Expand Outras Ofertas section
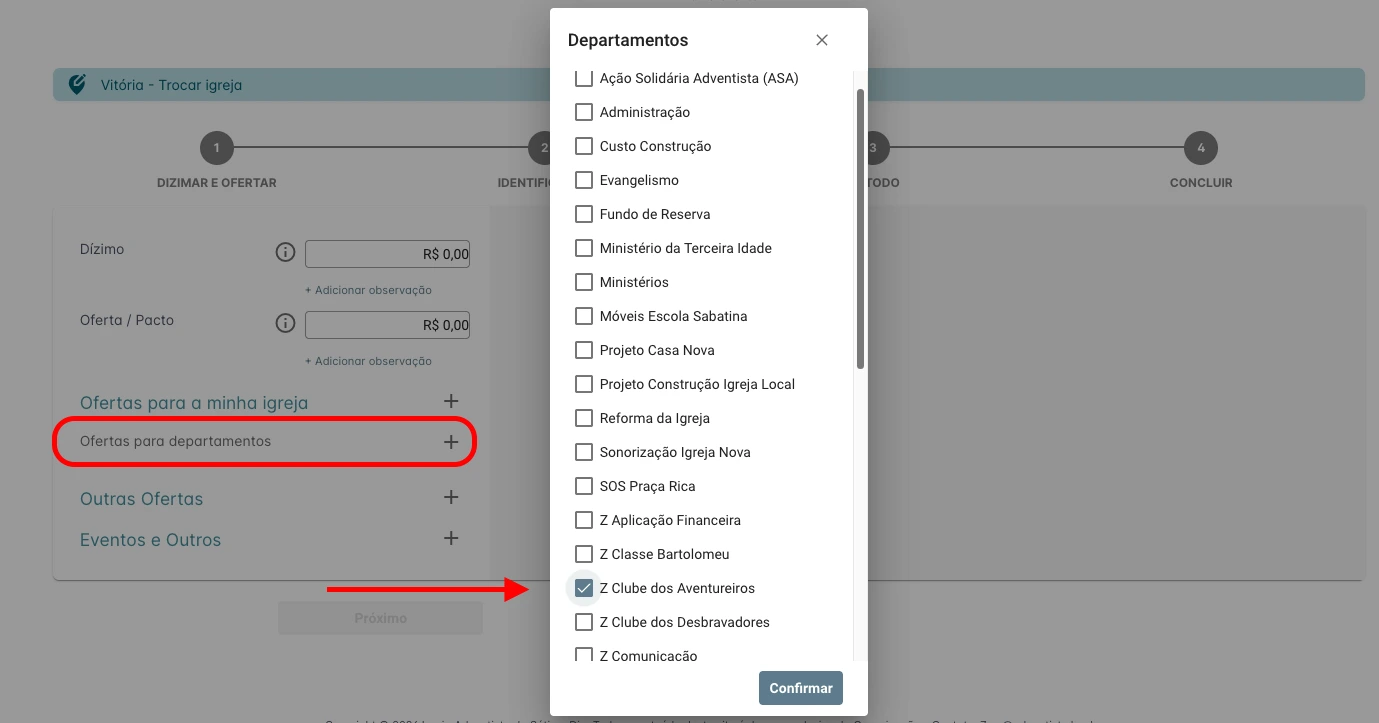The height and width of the screenshot is (723, 1379). tap(451, 497)
